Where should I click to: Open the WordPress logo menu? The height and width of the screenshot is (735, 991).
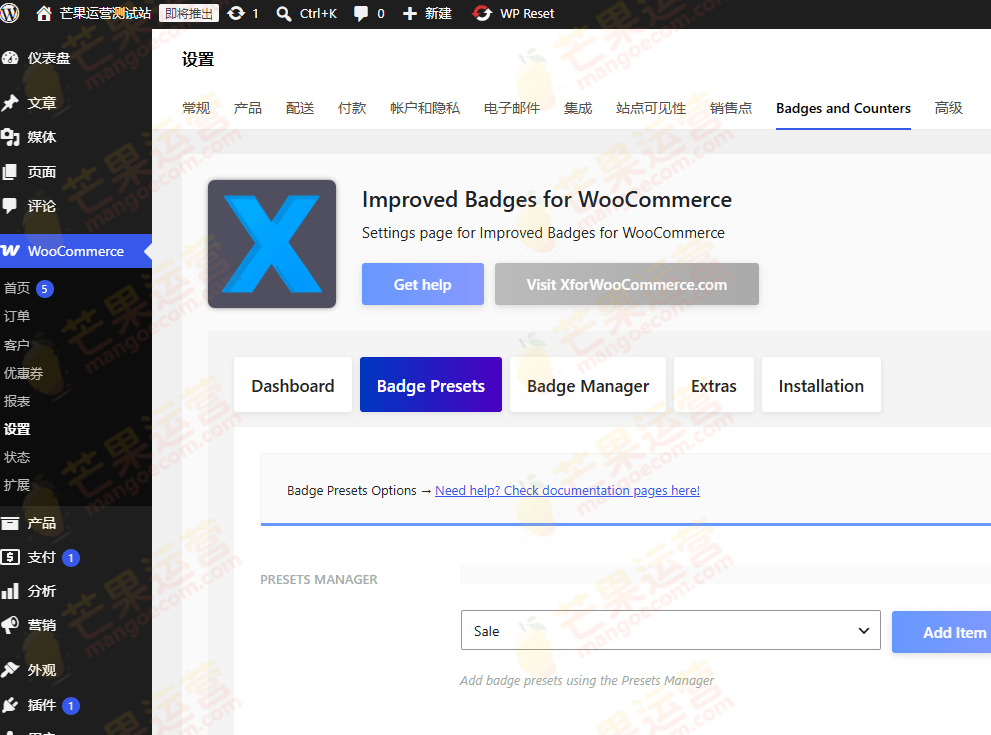pos(9,13)
